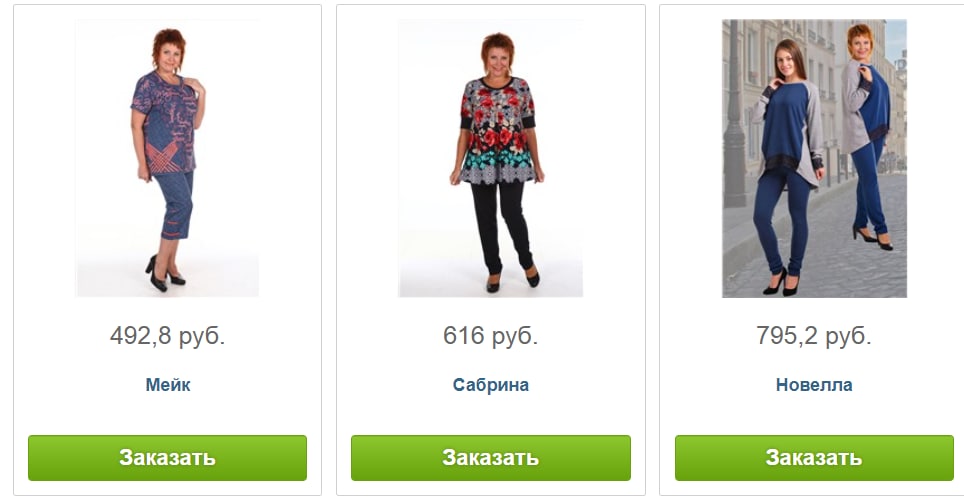964x497 pixels.
Task: Hit the Заказать button for Новелла
Action: (x=814, y=458)
